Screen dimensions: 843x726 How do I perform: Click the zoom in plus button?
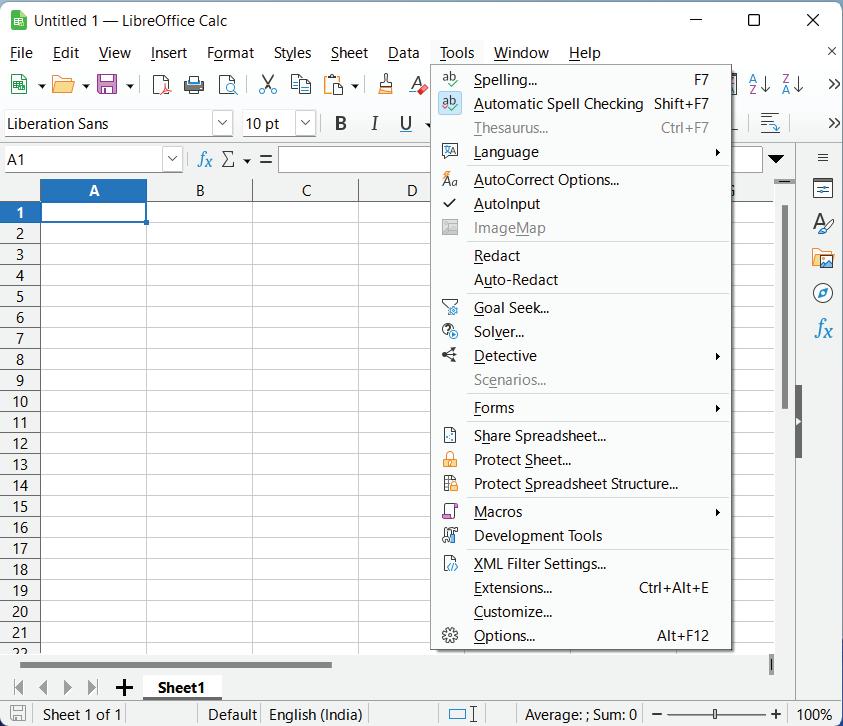click(x=775, y=714)
